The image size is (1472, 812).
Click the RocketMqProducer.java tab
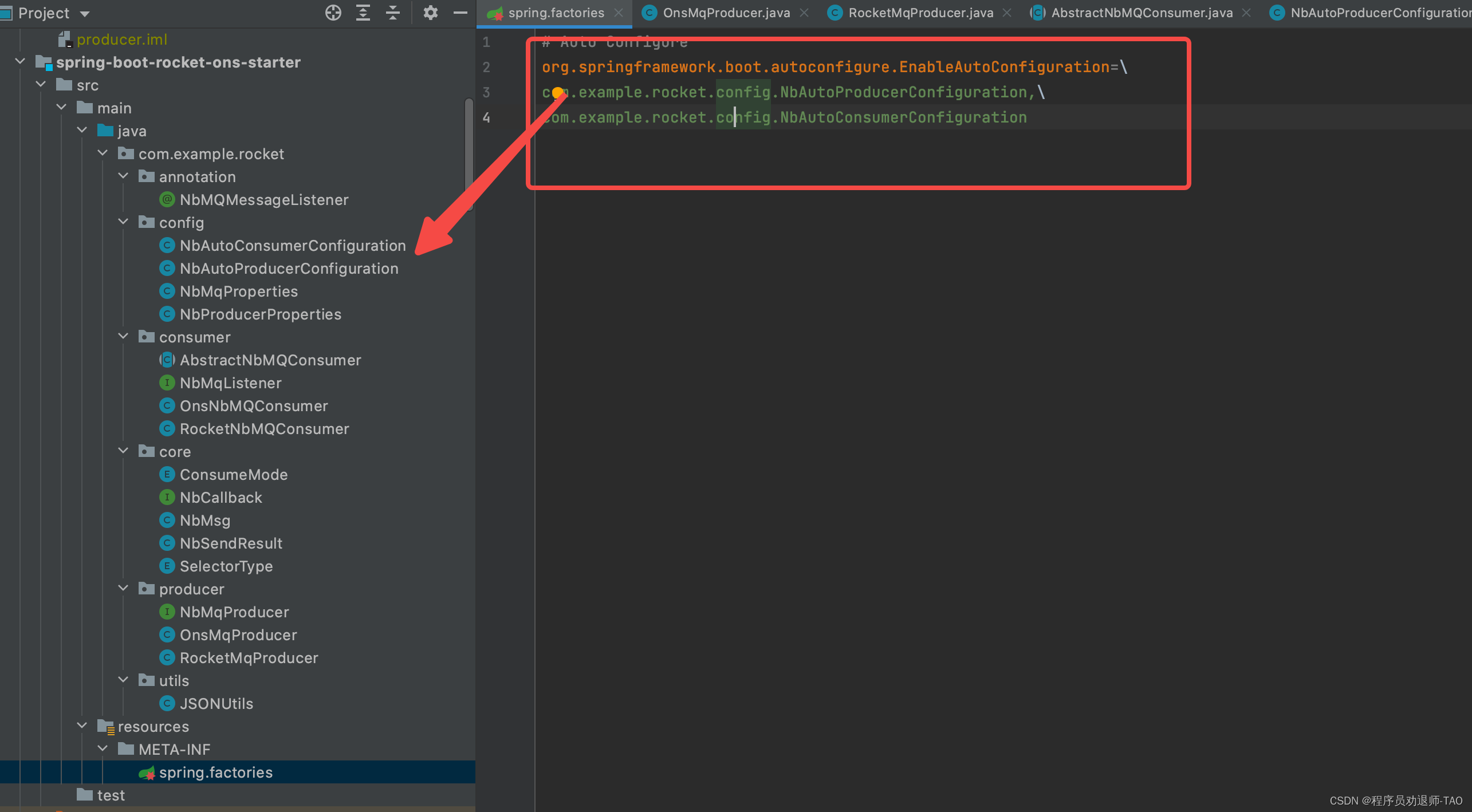point(921,12)
